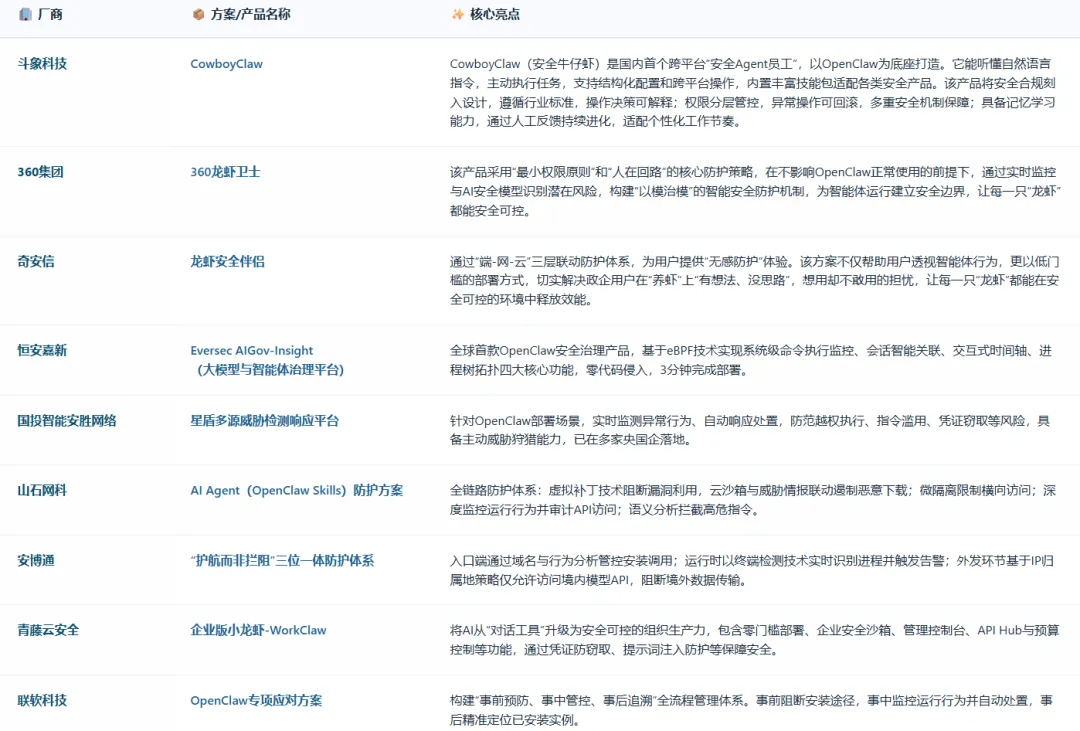Open the "护航而非拦阻"三位一体防护体系 link
The image size is (1080, 731).
[x=282, y=560]
